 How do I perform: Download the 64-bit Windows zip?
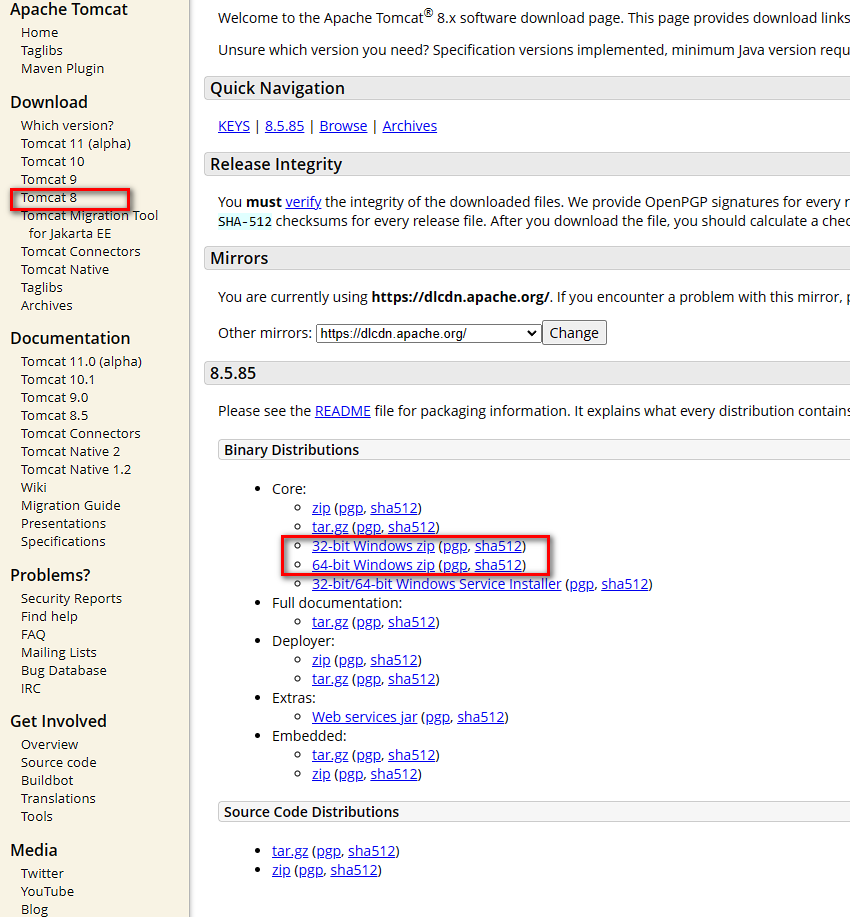pyautogui.click(x=373, y=565)
